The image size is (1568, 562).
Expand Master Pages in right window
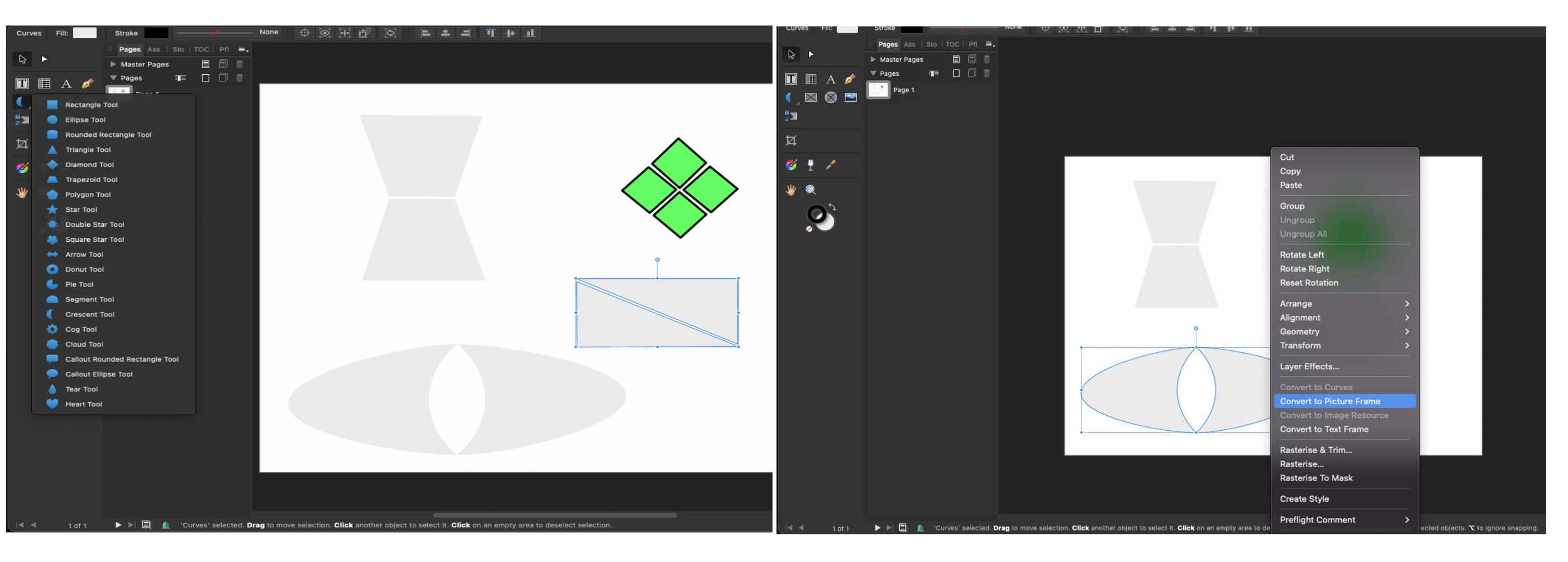pos(873,59)
